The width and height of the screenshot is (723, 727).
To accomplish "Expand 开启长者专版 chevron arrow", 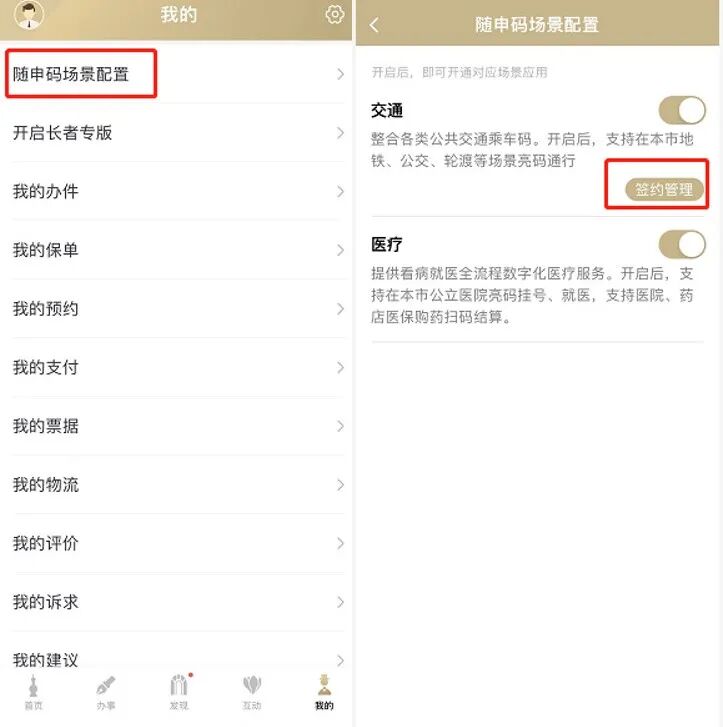I will [x=341, y=133].
